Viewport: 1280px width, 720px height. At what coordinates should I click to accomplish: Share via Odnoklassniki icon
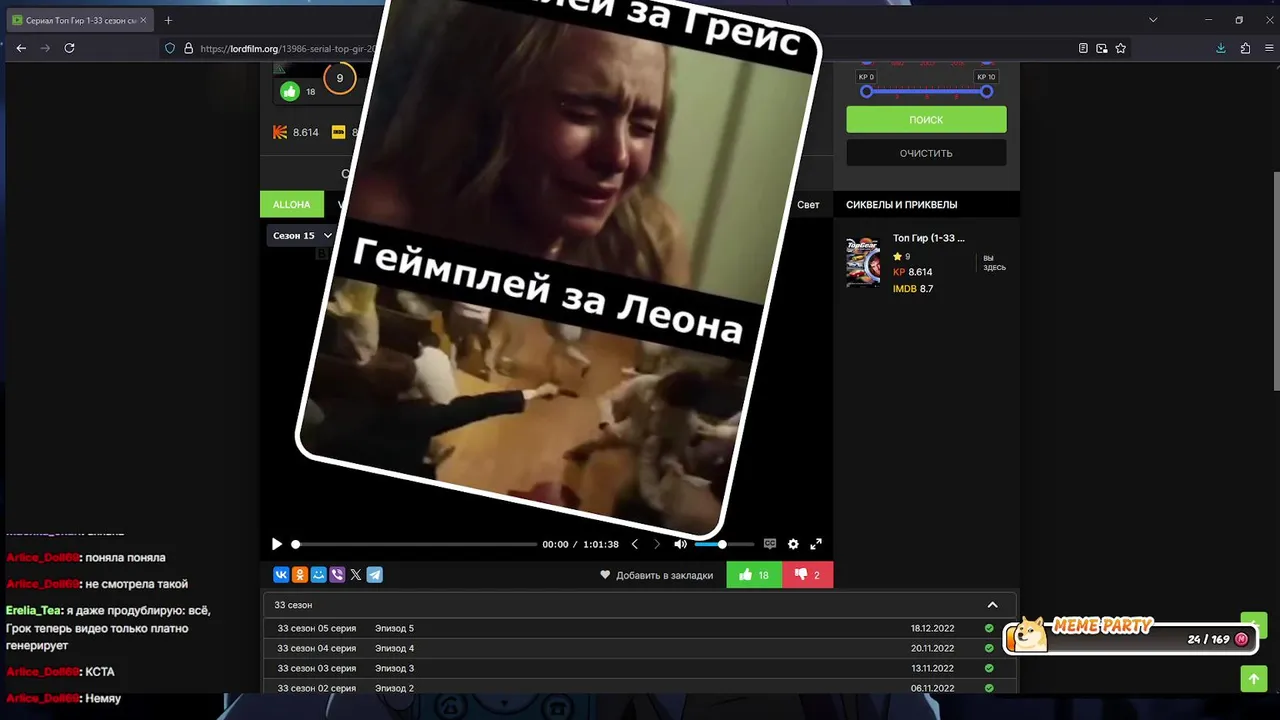tap(300, 575)
